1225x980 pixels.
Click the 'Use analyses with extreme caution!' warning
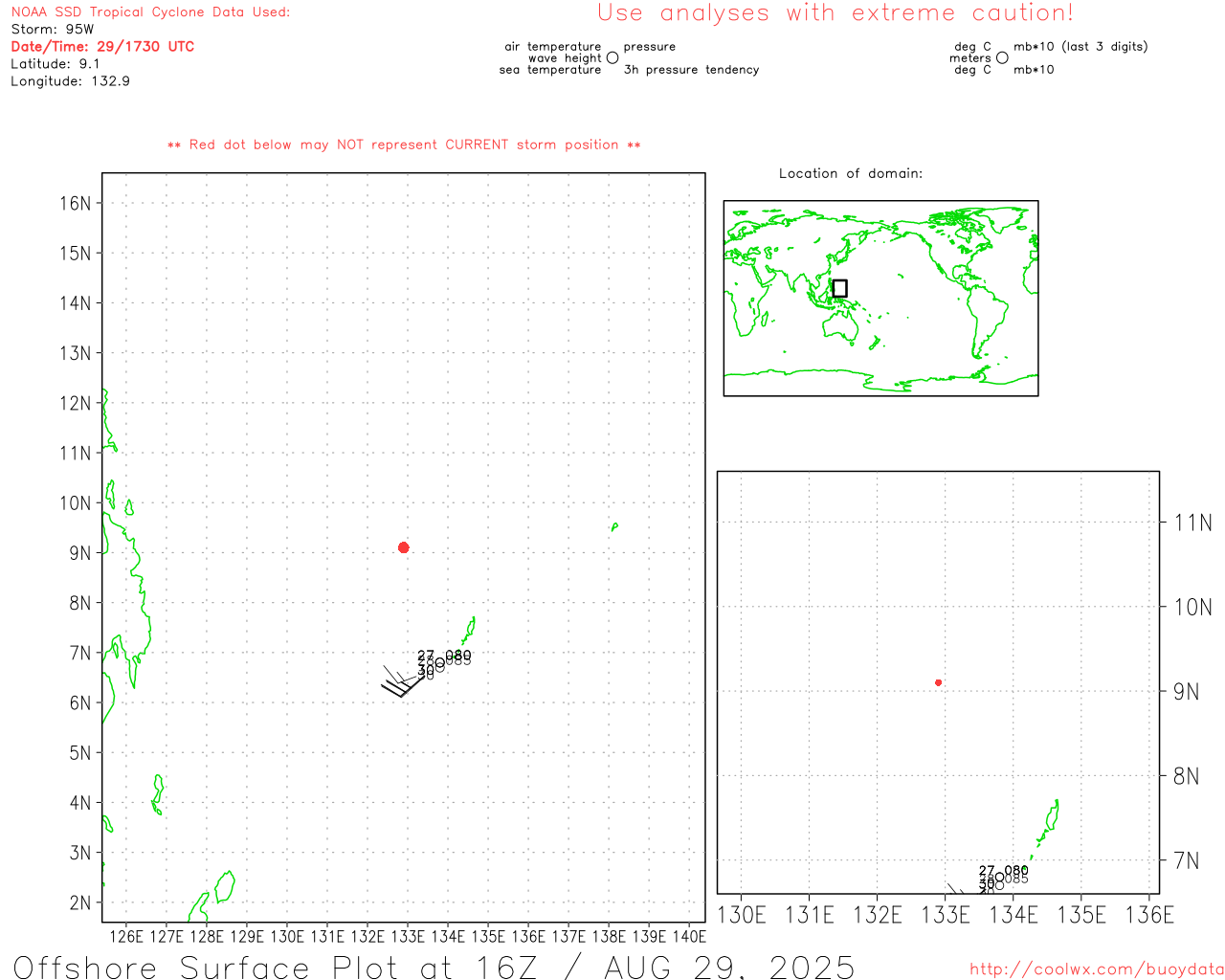835,12
